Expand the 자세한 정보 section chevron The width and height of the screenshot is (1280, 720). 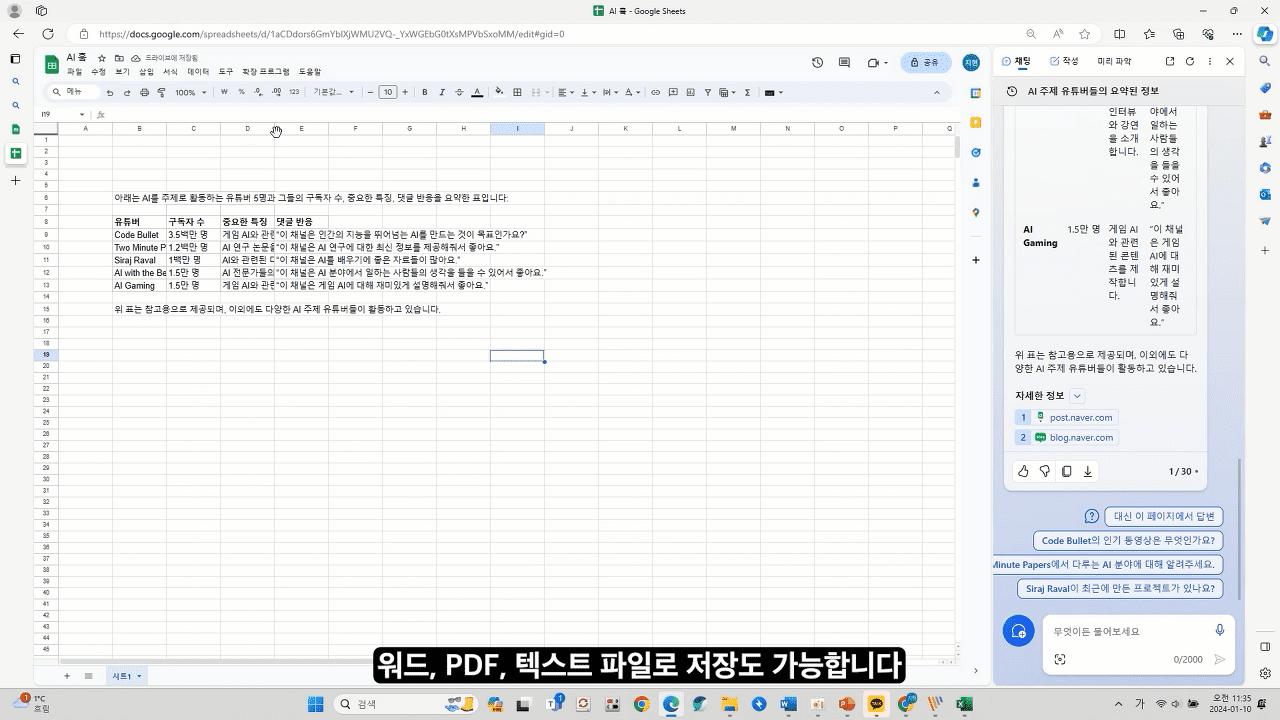(x=1077, y=395)
